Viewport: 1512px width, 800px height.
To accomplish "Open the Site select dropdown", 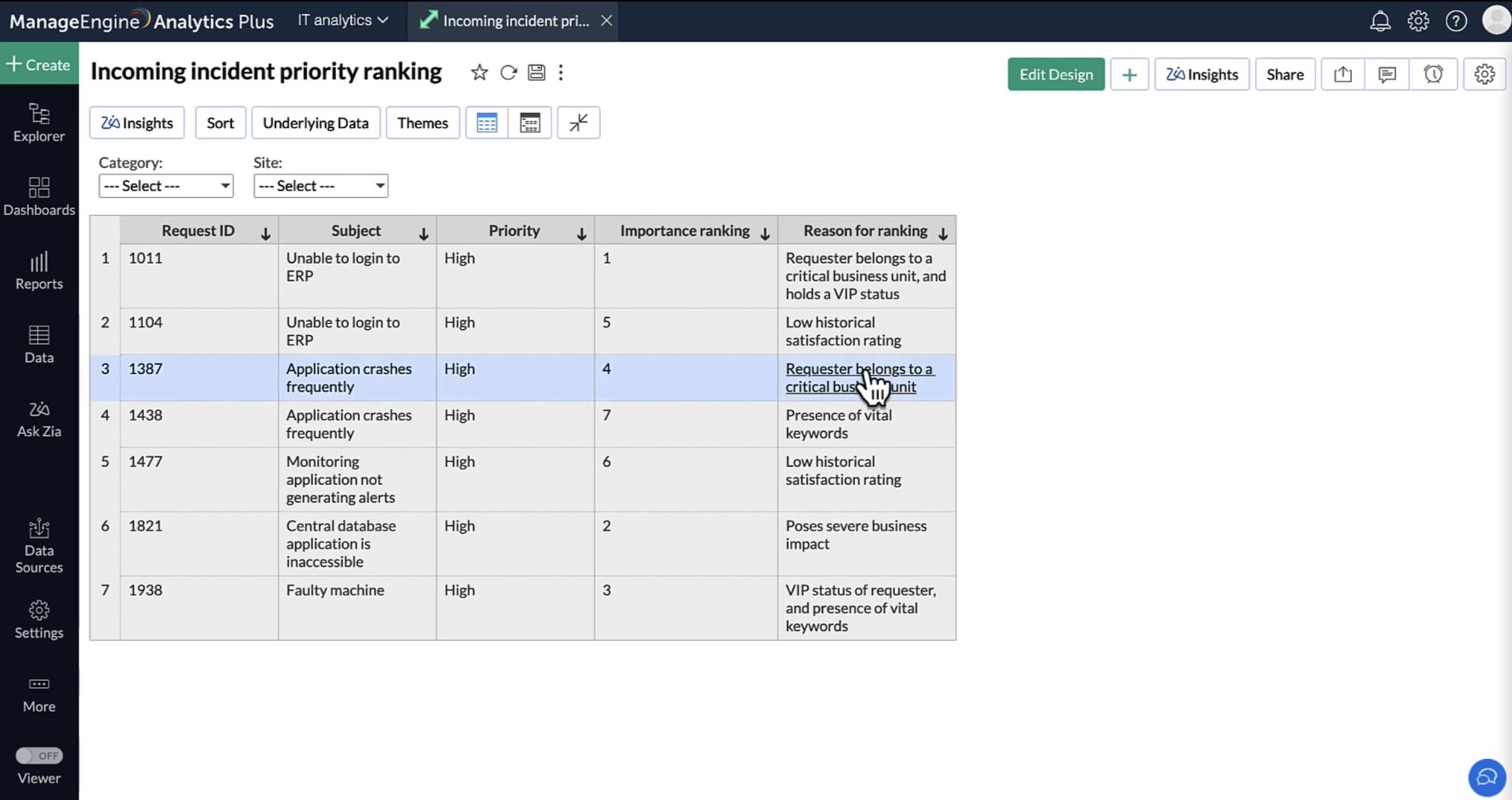I will tap(321, 186).
